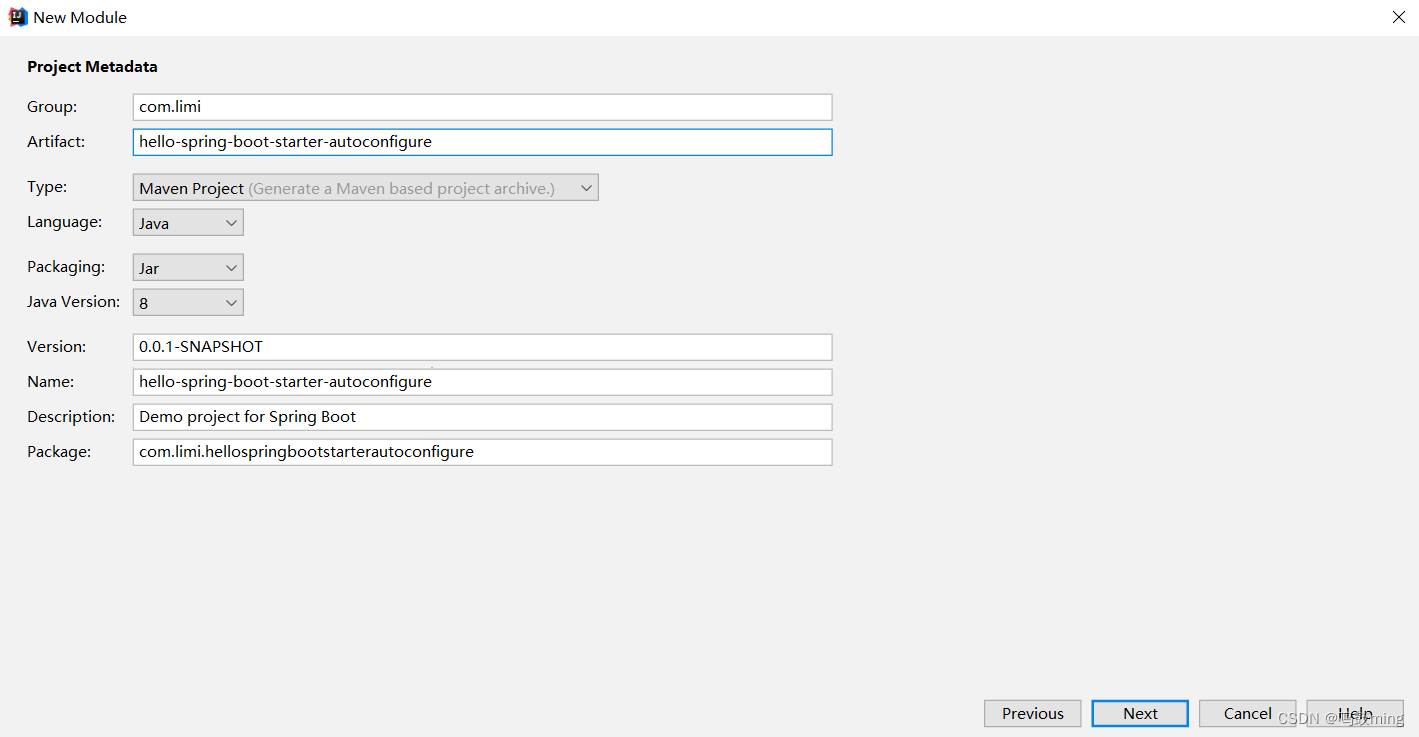The width and height of the screenshot is (1419, 737).
Task: Click the Artifact label
Action: [x=56, y=142]
